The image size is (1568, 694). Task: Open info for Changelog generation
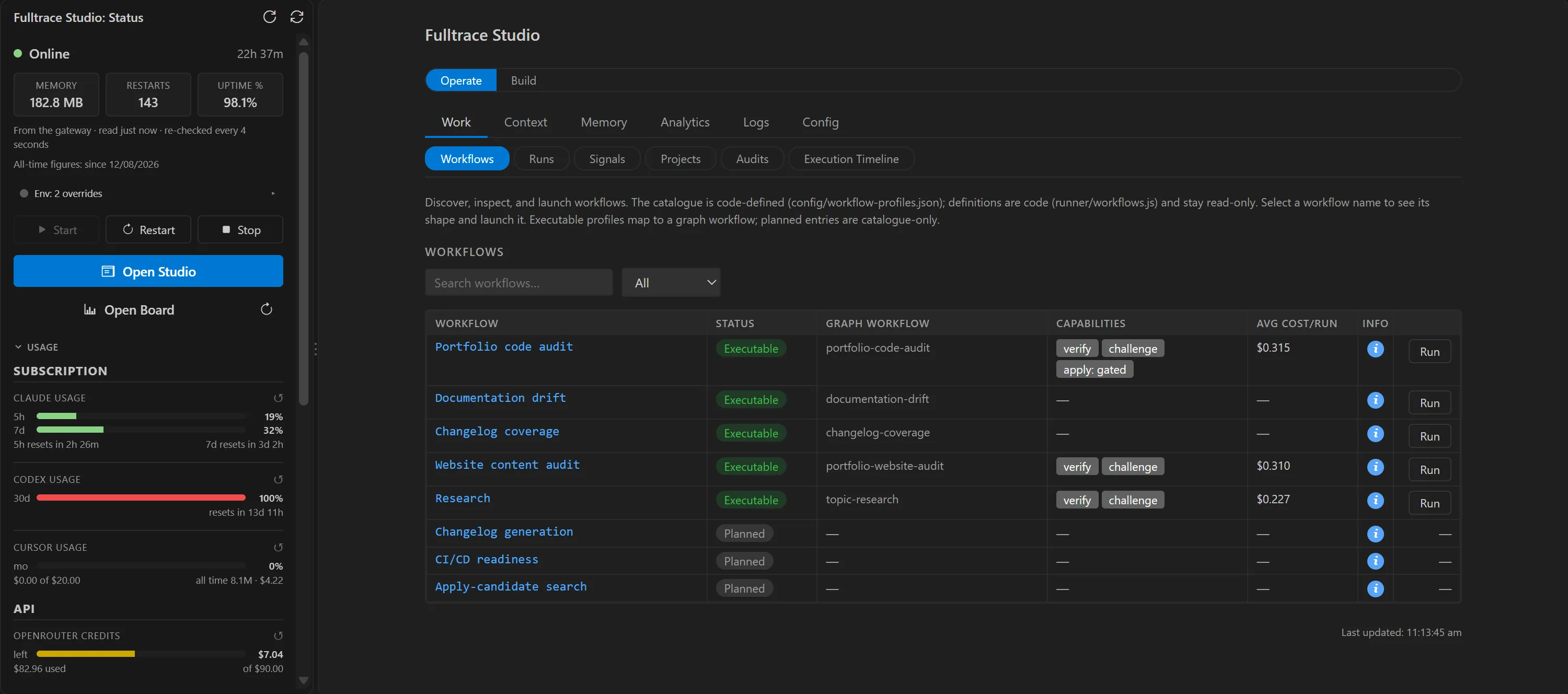point(1375,534)
